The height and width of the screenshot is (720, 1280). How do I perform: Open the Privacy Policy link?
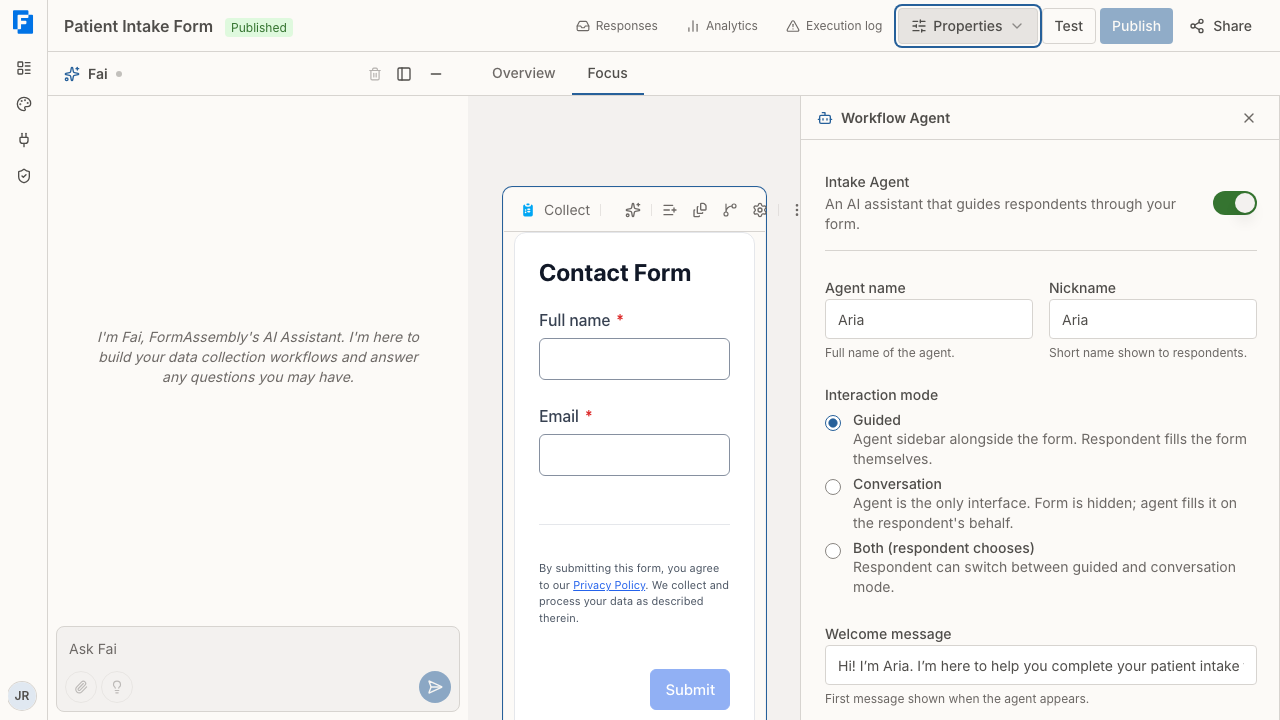click(x=609, y=585)
